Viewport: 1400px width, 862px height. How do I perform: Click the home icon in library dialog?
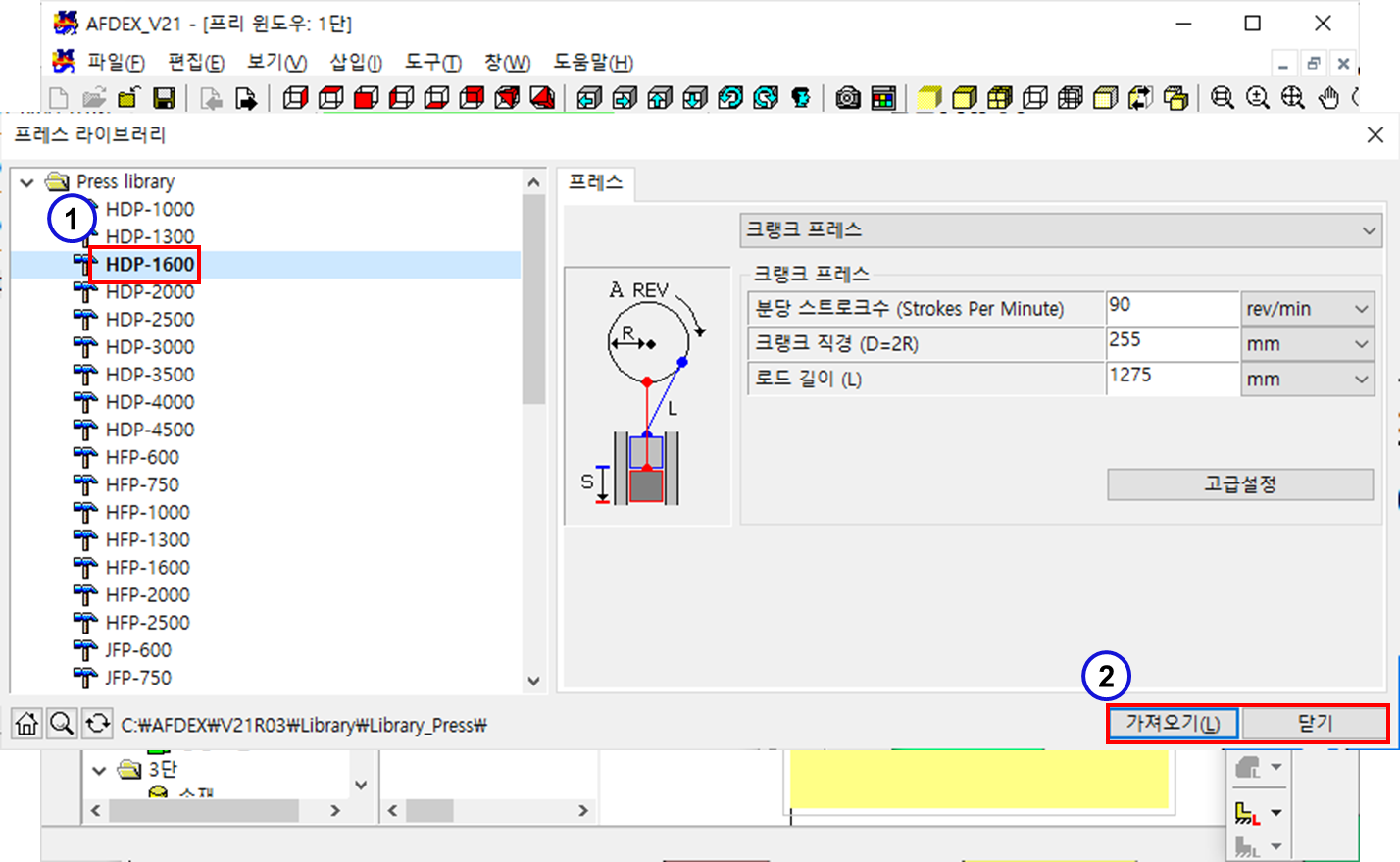(27, 724)
